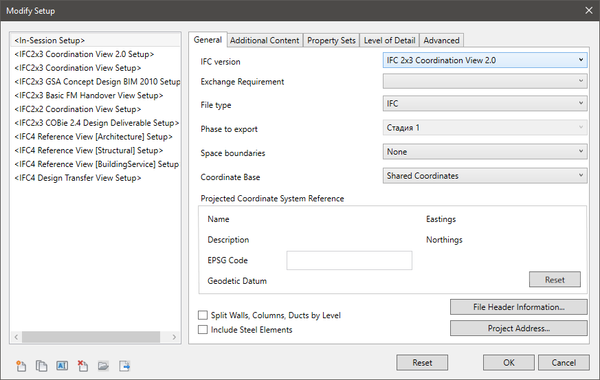Switch to the General tab
Screen dimensions: 600x380
click(x=208, y=40)
